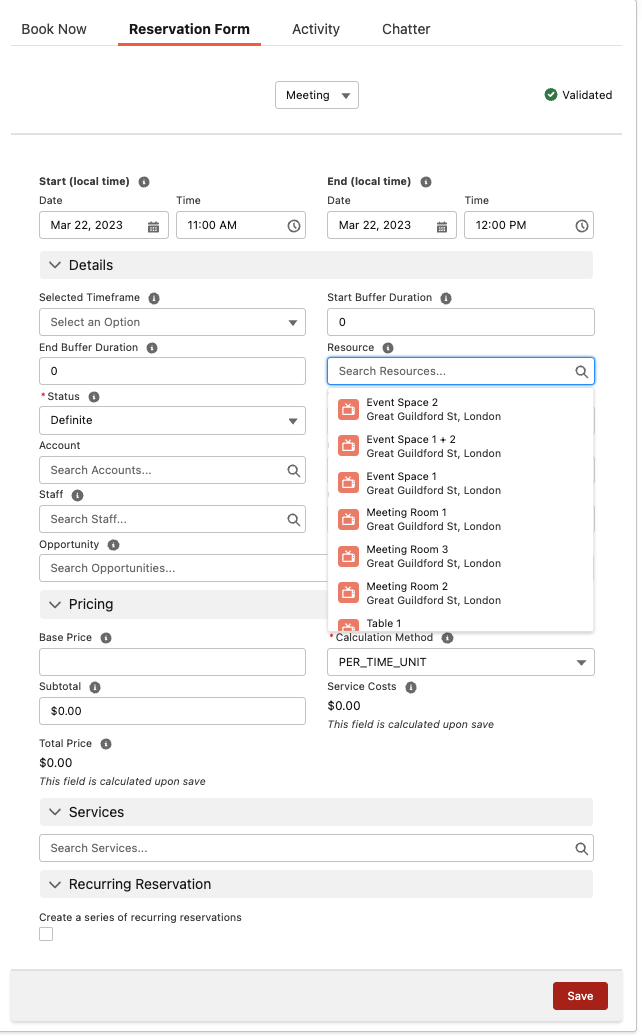Switch to the Book Now tab
Image resolution: width=642 pixels, height=1036 pixels.
point(54,29)
